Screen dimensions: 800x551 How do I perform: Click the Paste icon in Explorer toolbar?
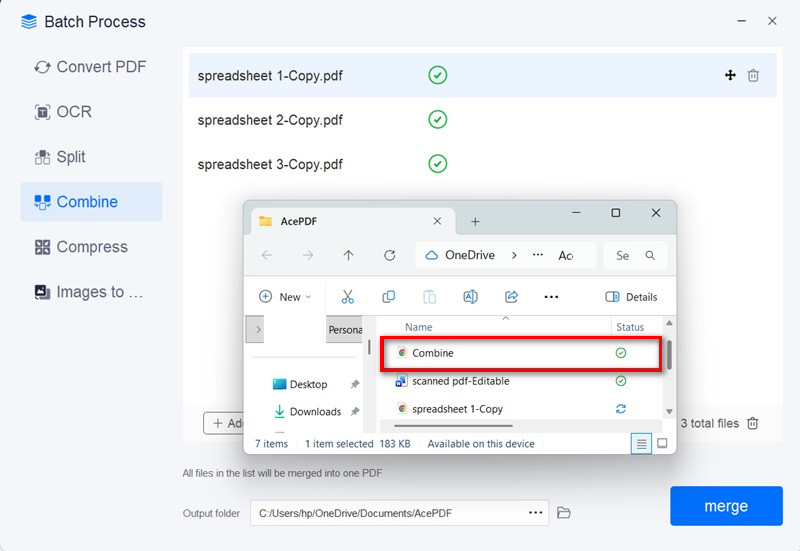[430, 297]
